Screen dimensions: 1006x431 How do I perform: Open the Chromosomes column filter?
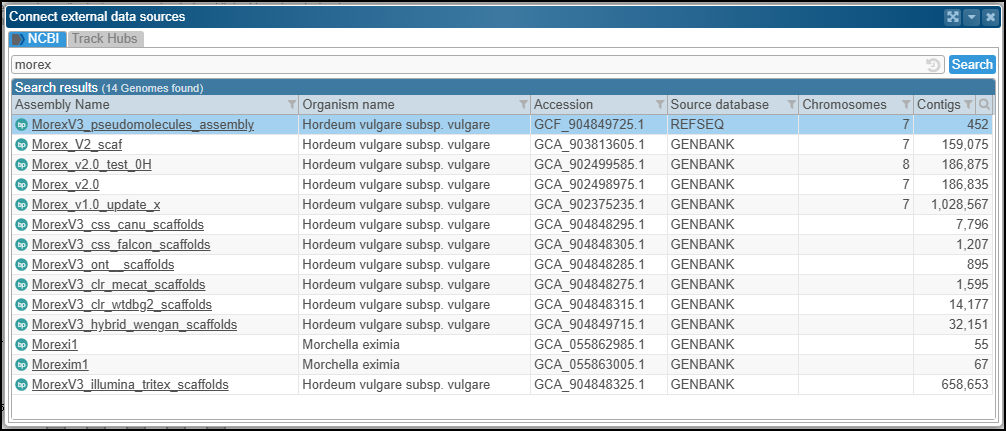[906, 105]
